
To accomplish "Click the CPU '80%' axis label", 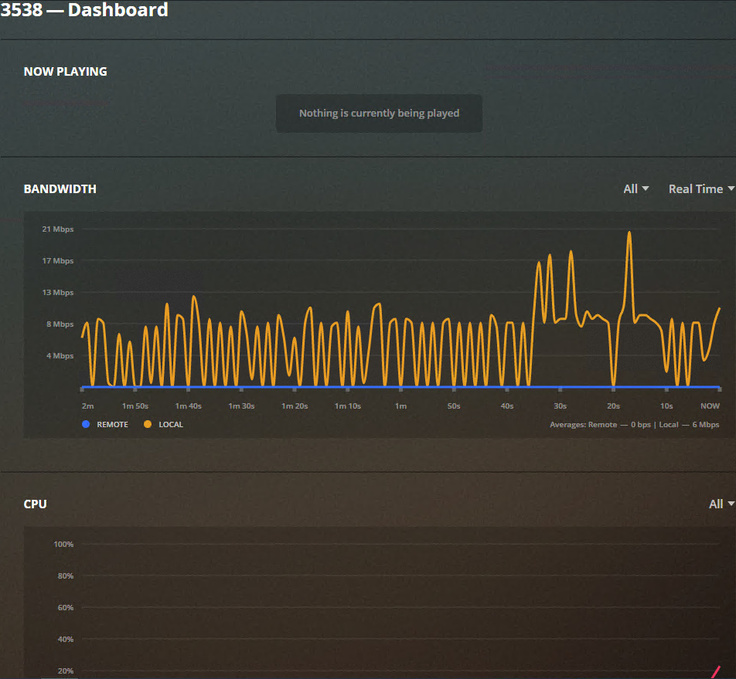I will [x=66, y=576].
